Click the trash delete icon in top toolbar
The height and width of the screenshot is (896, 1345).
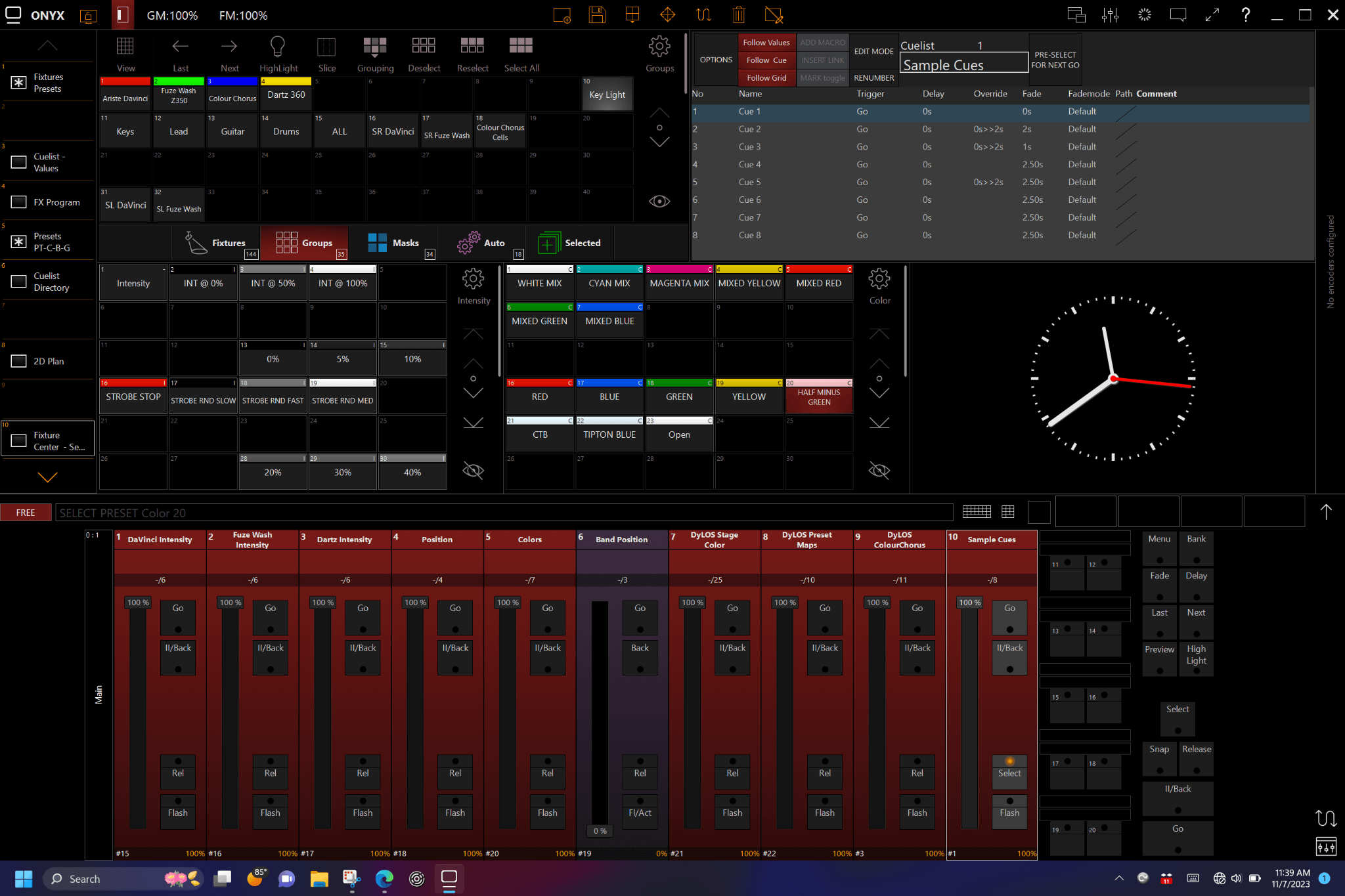tap(739, 14)
